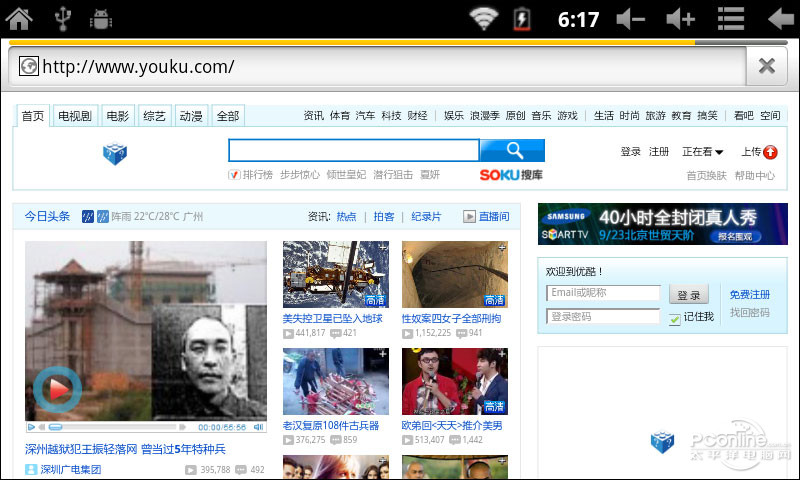Go to 音乐 channel
The height and width of the screenshot is (480, 800).
click(x=541, y=116)
